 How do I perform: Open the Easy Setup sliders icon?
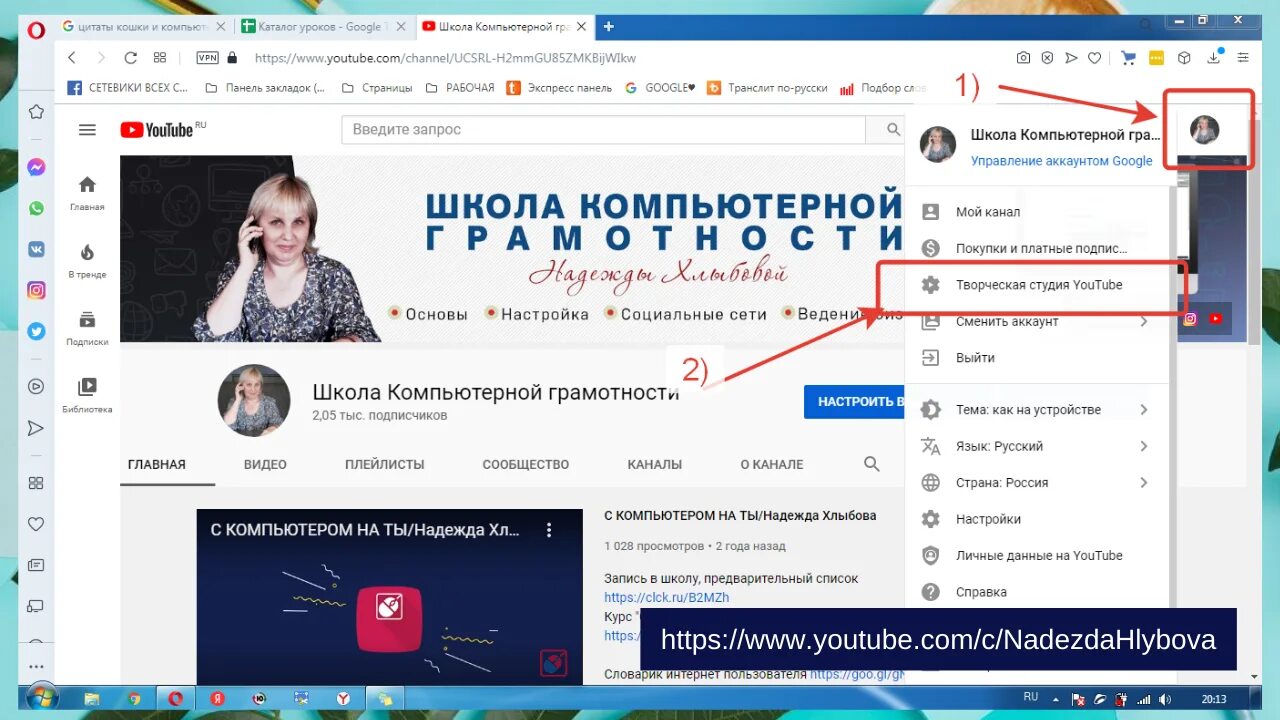[x=1243, y=58]
